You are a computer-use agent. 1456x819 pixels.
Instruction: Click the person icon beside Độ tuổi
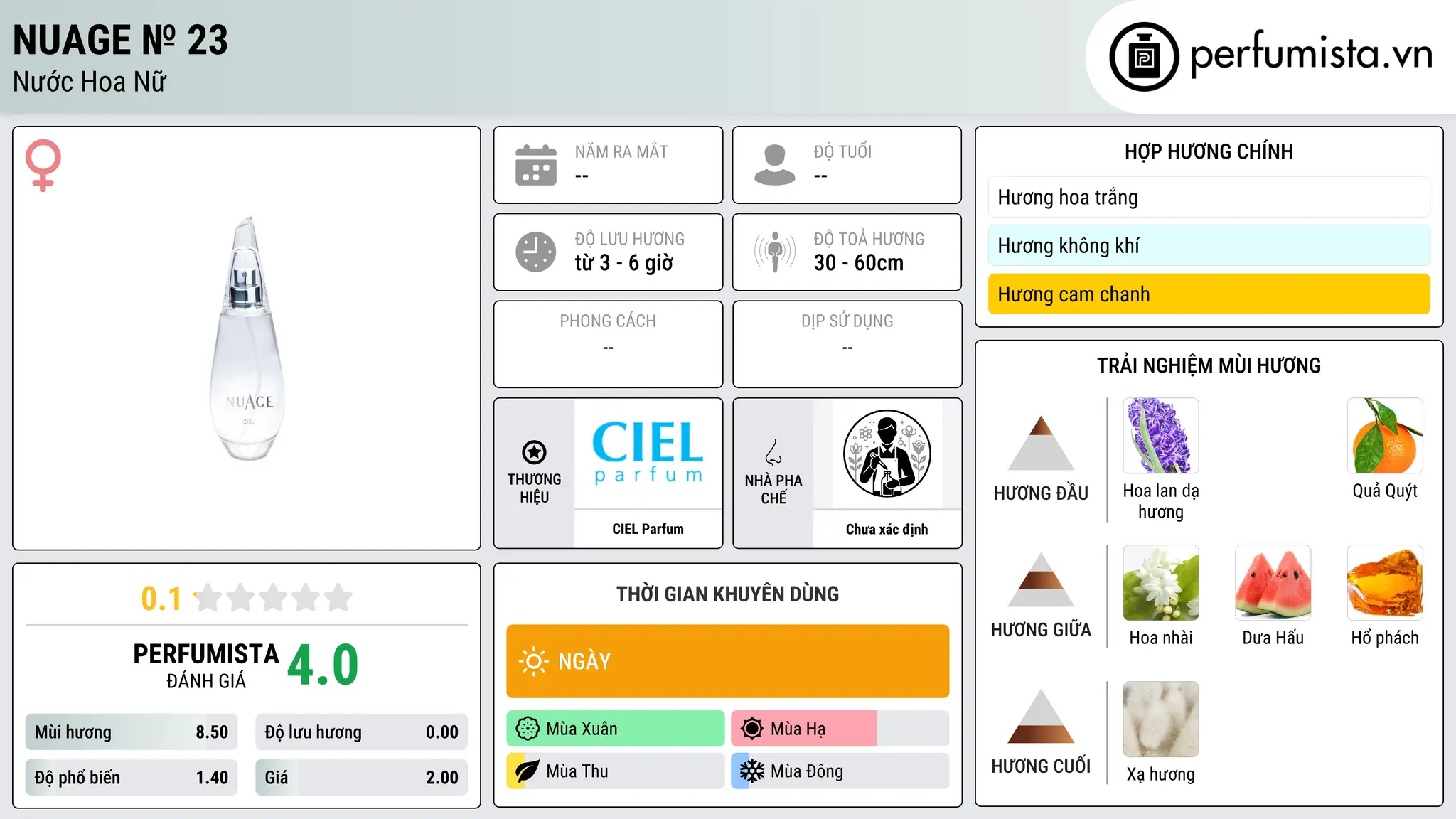coord(775,165)
